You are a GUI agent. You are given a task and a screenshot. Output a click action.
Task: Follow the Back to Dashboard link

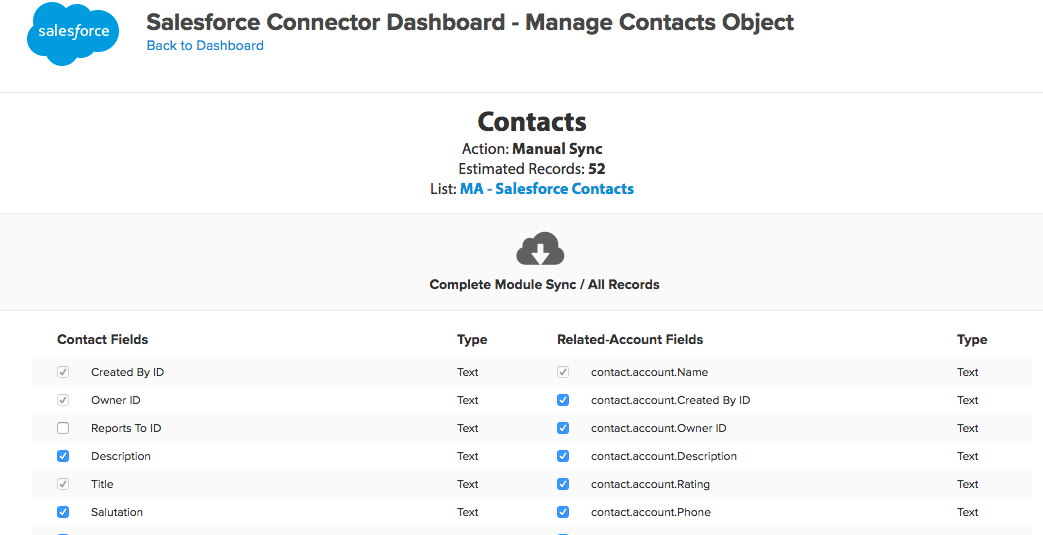[x=205, y=45]
